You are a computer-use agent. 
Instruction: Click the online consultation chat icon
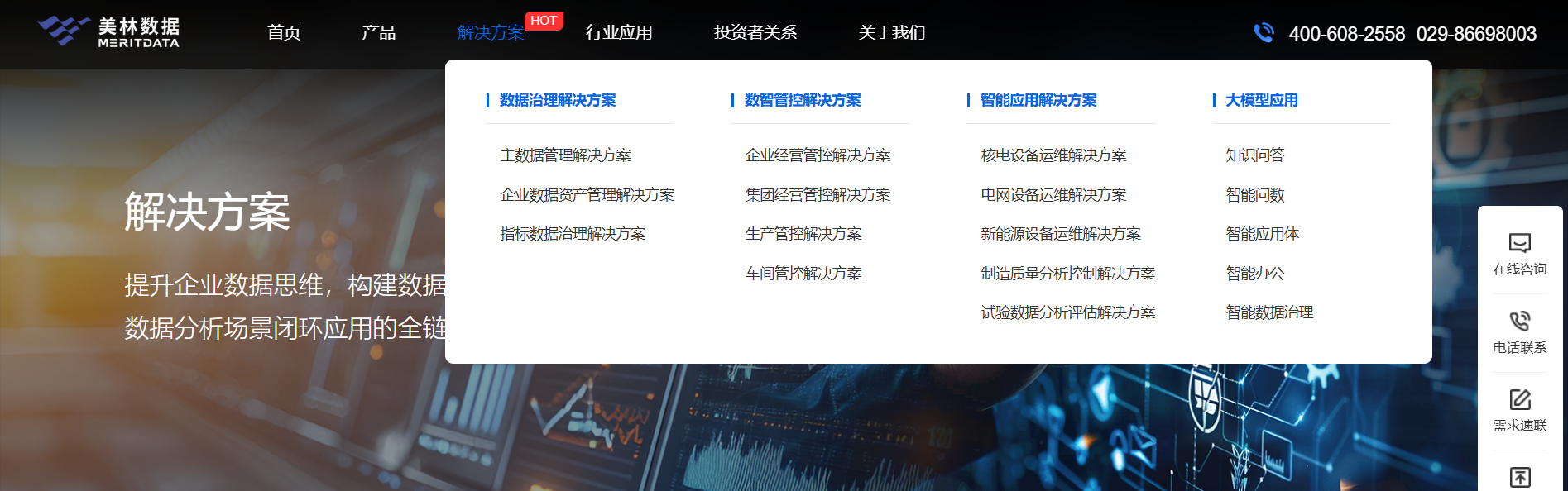tap(1519, 243)
